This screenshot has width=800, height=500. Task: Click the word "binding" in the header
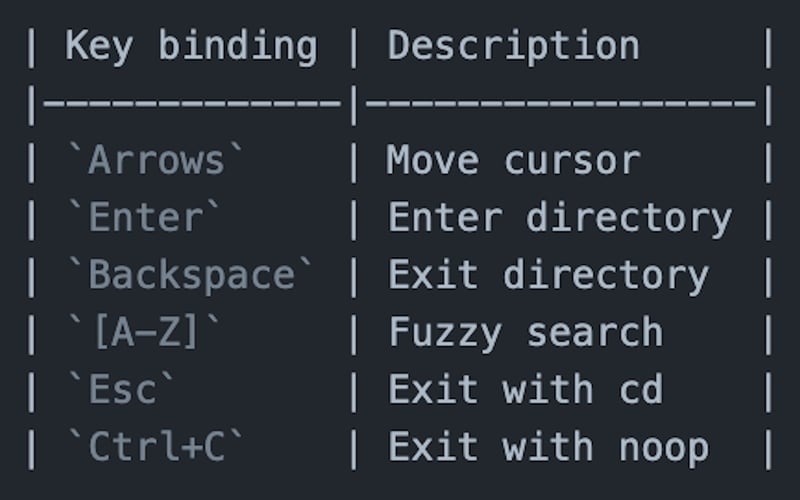coord(238,47)
